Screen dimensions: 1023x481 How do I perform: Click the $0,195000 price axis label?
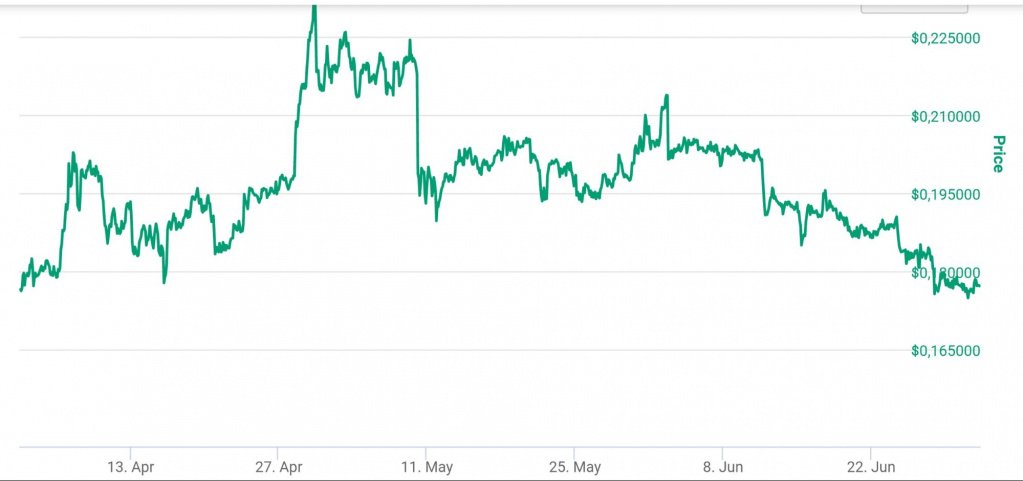pos(944,194)
